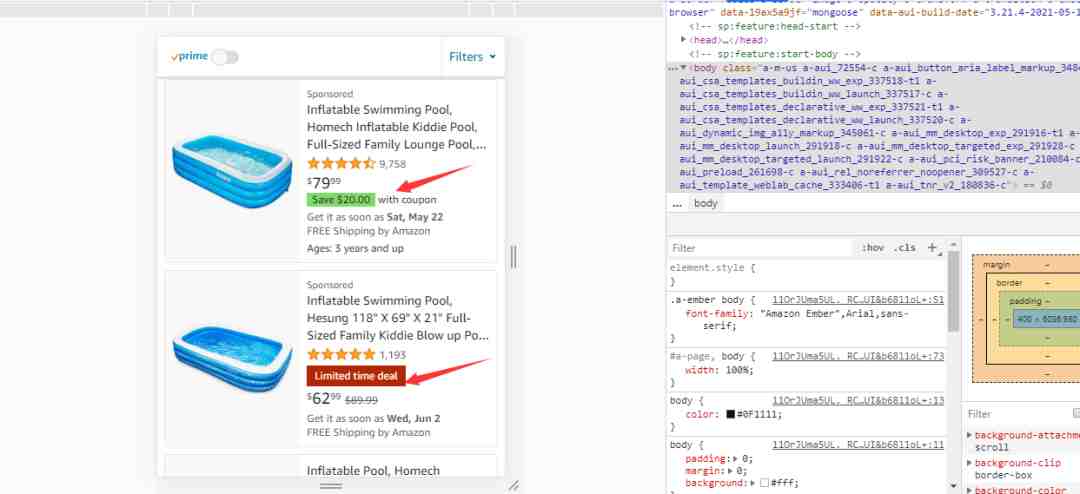
Task: Click the Save $20.00 coupon badge
Action: 341,200
